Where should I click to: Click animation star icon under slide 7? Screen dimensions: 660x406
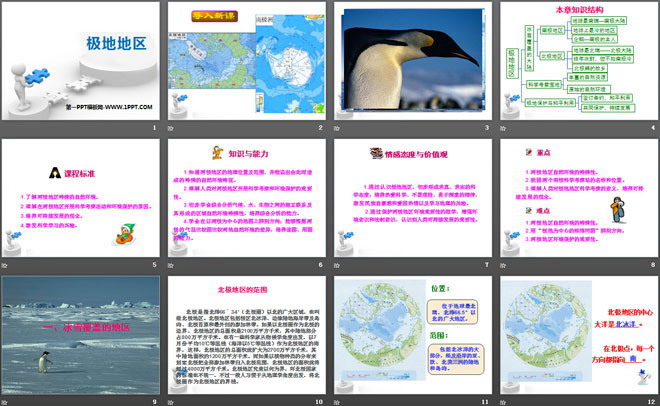(337, 265)
